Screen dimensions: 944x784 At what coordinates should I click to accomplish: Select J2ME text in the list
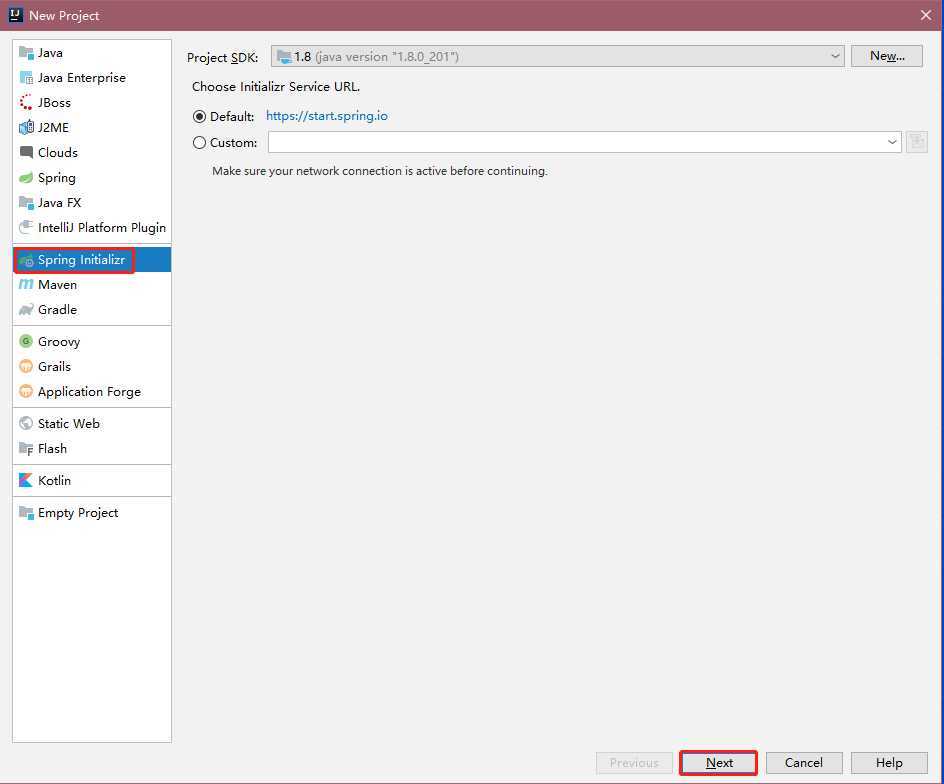(54, 128)
